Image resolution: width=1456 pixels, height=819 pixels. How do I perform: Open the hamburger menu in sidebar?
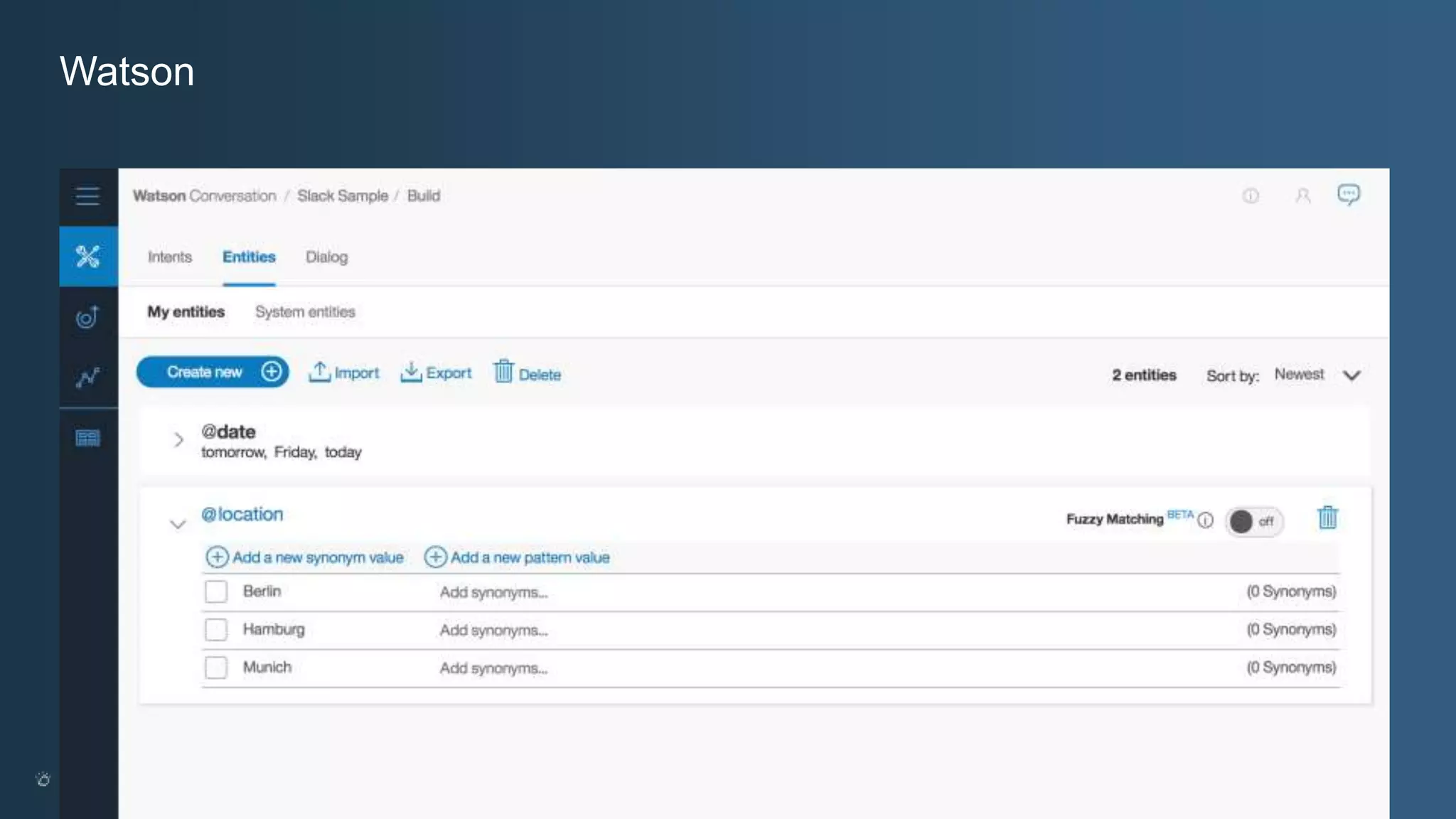(x=87, y=196)
